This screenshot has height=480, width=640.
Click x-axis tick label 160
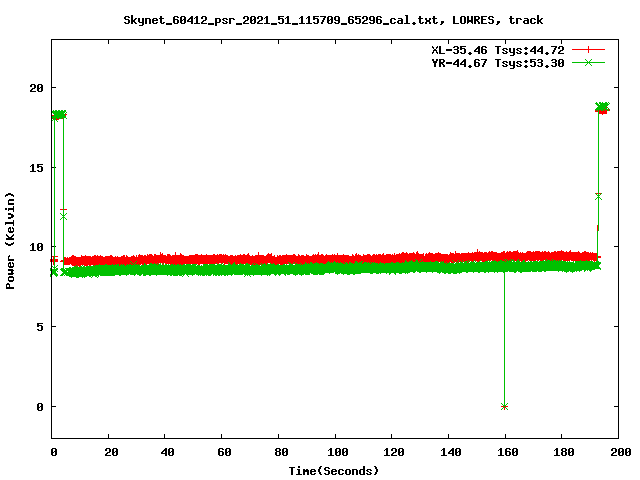pyautogui.click(x=507, y=452)
